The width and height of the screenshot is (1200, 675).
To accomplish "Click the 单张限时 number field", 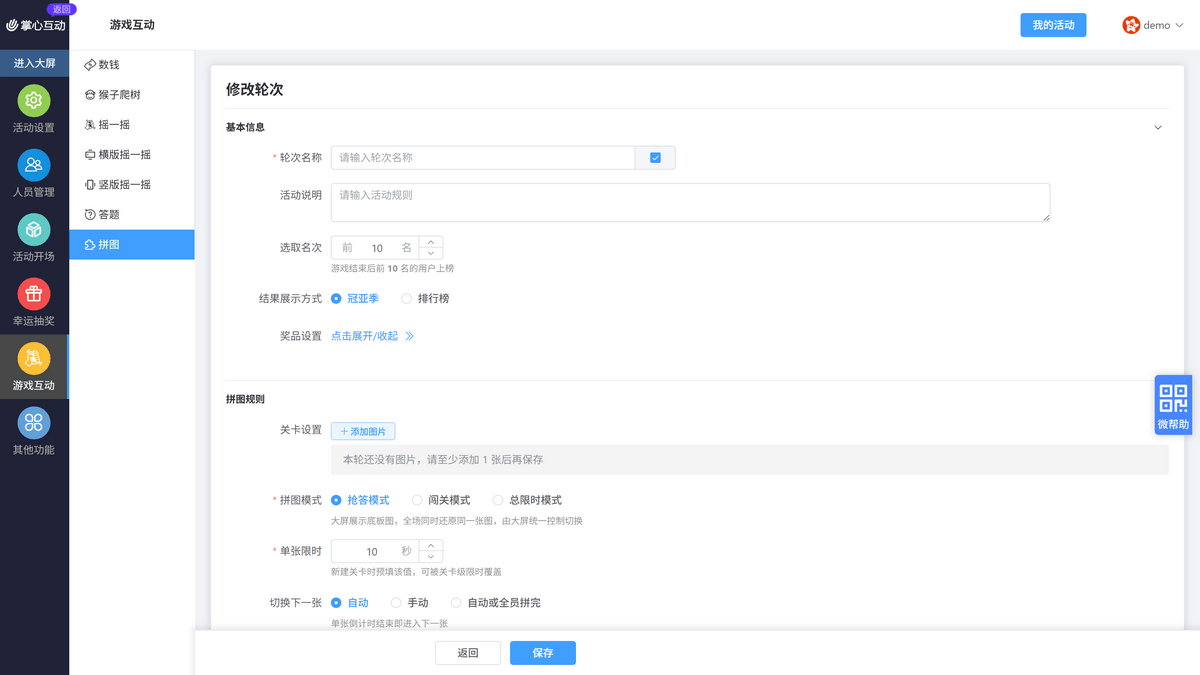I will pyautogui.click(x=377, y=551).
